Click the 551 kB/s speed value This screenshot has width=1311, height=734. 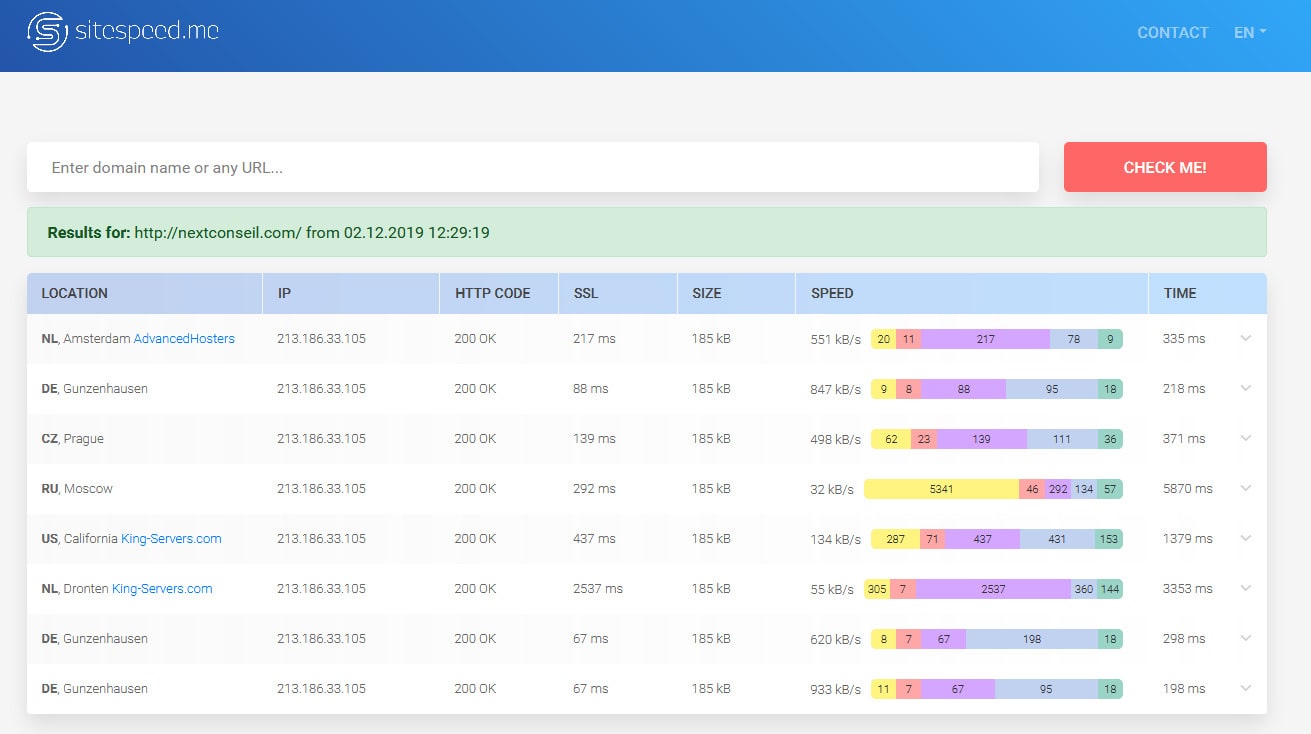pos(835,339)
